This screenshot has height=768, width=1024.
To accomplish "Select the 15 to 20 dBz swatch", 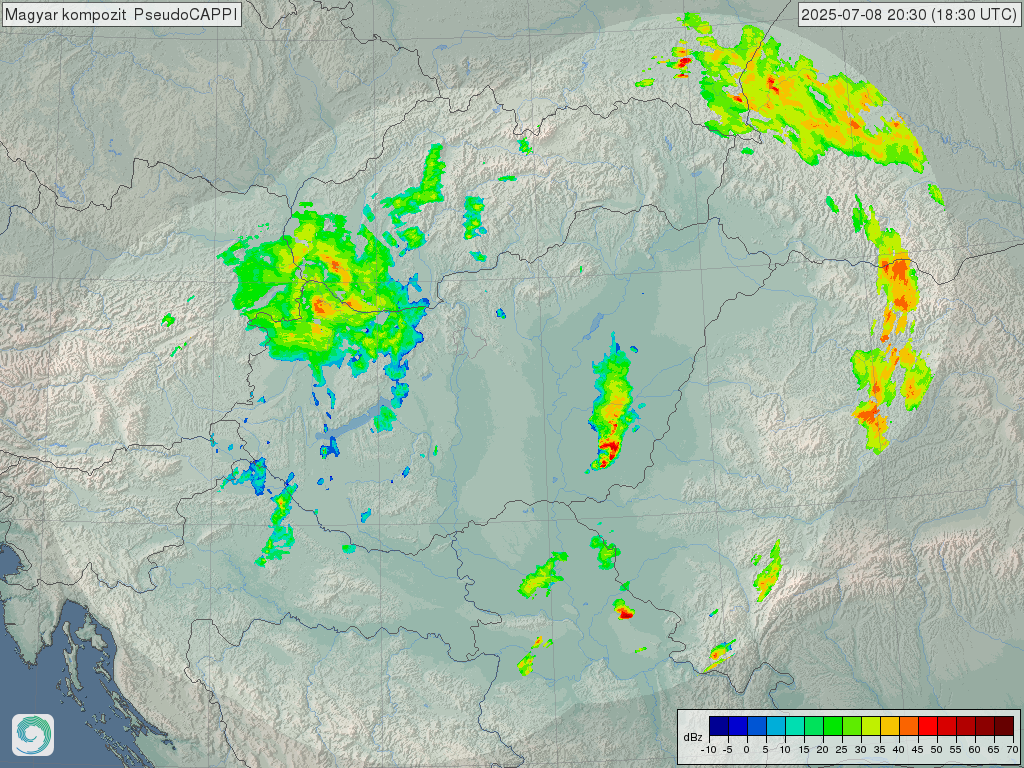I will (x=814, y=726).
